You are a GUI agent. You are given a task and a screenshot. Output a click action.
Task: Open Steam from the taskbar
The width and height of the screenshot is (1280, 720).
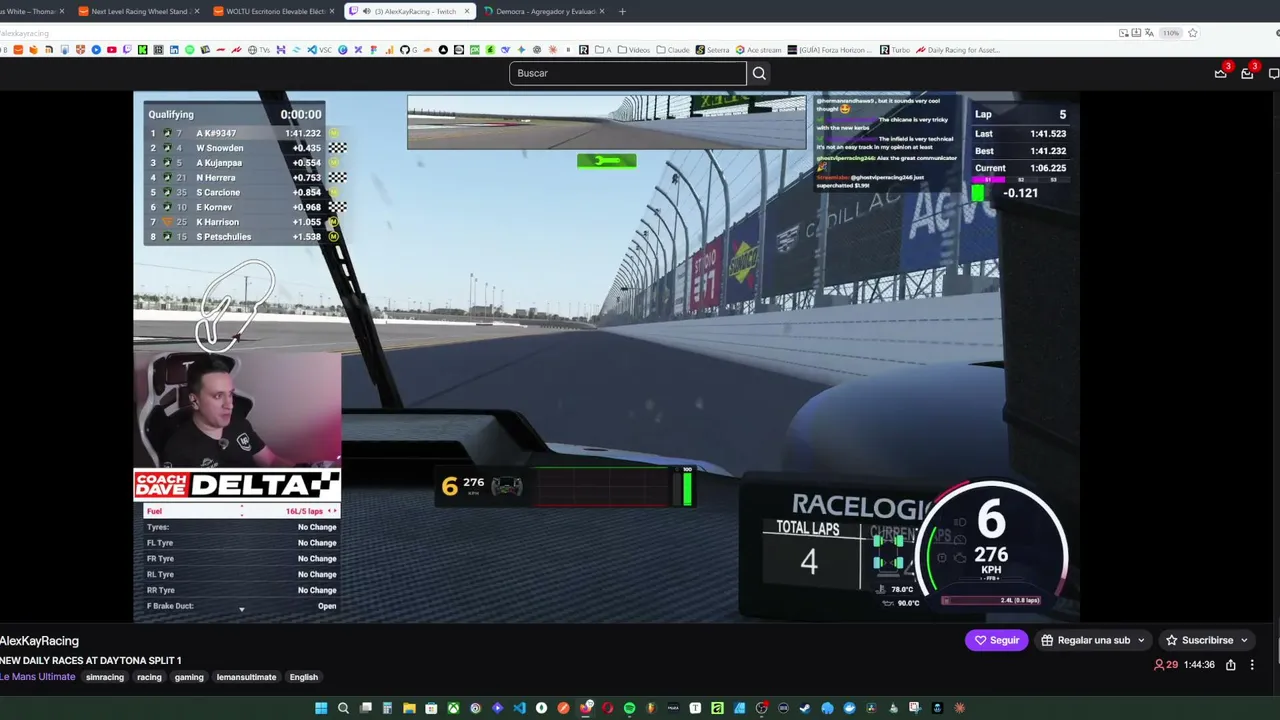(x=805, y=708)
